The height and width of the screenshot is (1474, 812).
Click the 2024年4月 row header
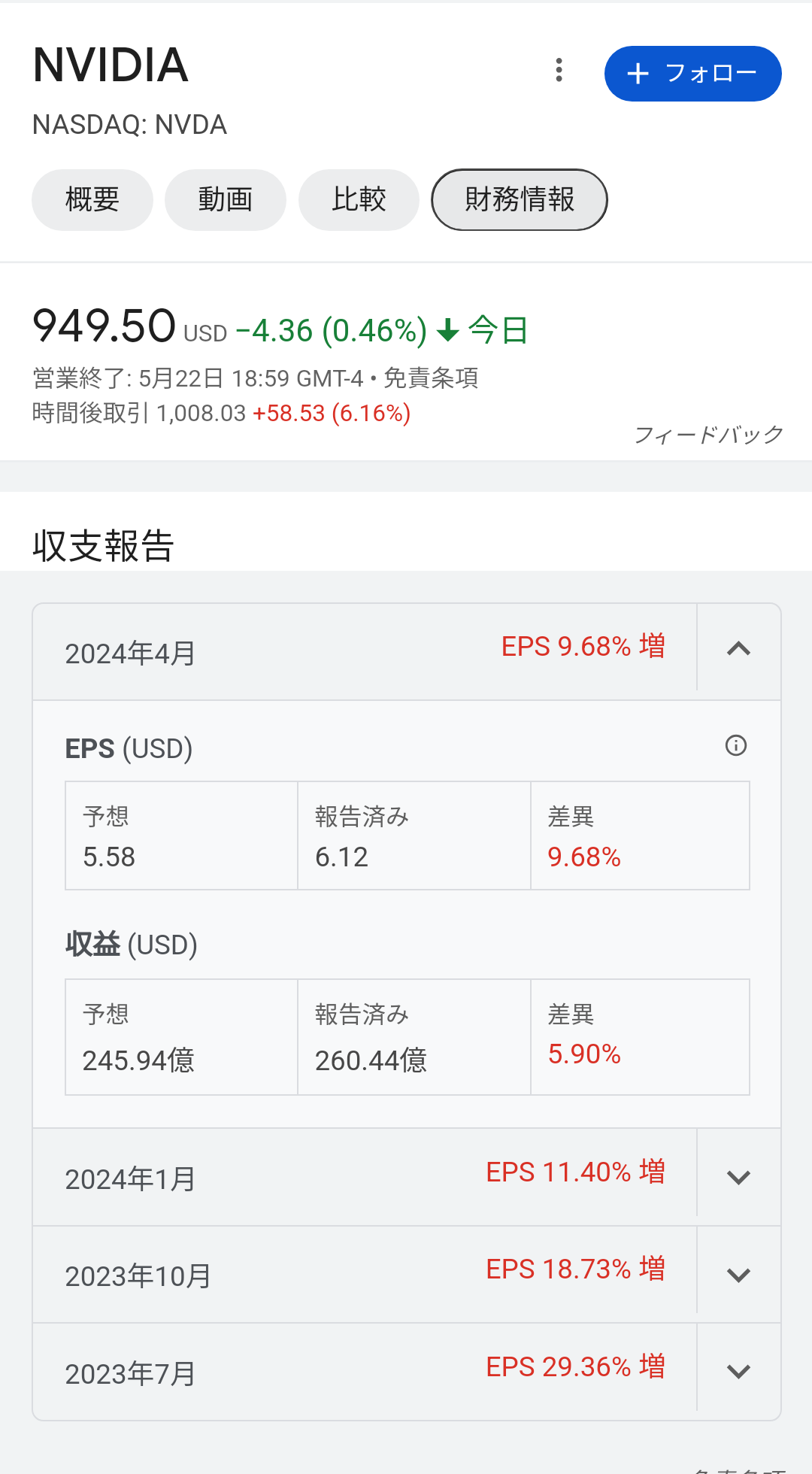(365, 652)
